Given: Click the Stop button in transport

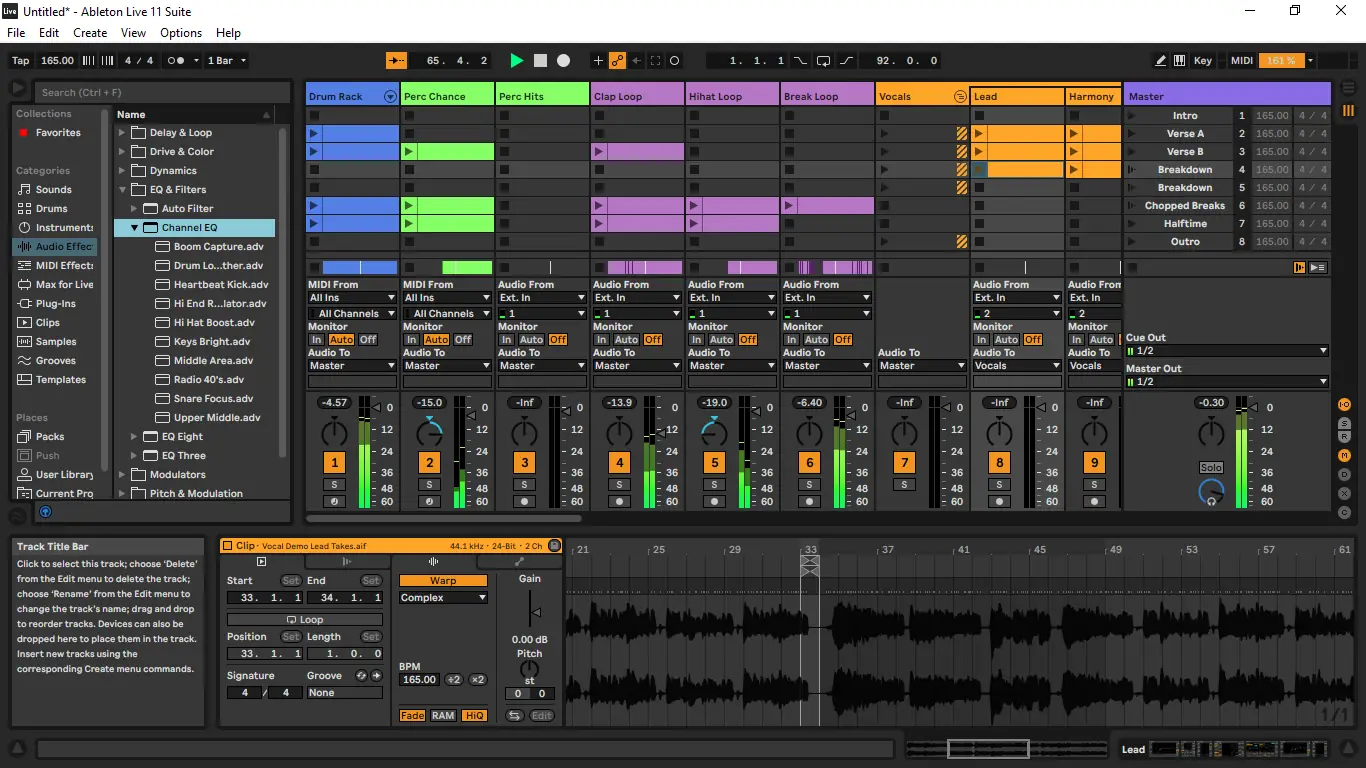Looking at the screenshot, I should [540, 61].
